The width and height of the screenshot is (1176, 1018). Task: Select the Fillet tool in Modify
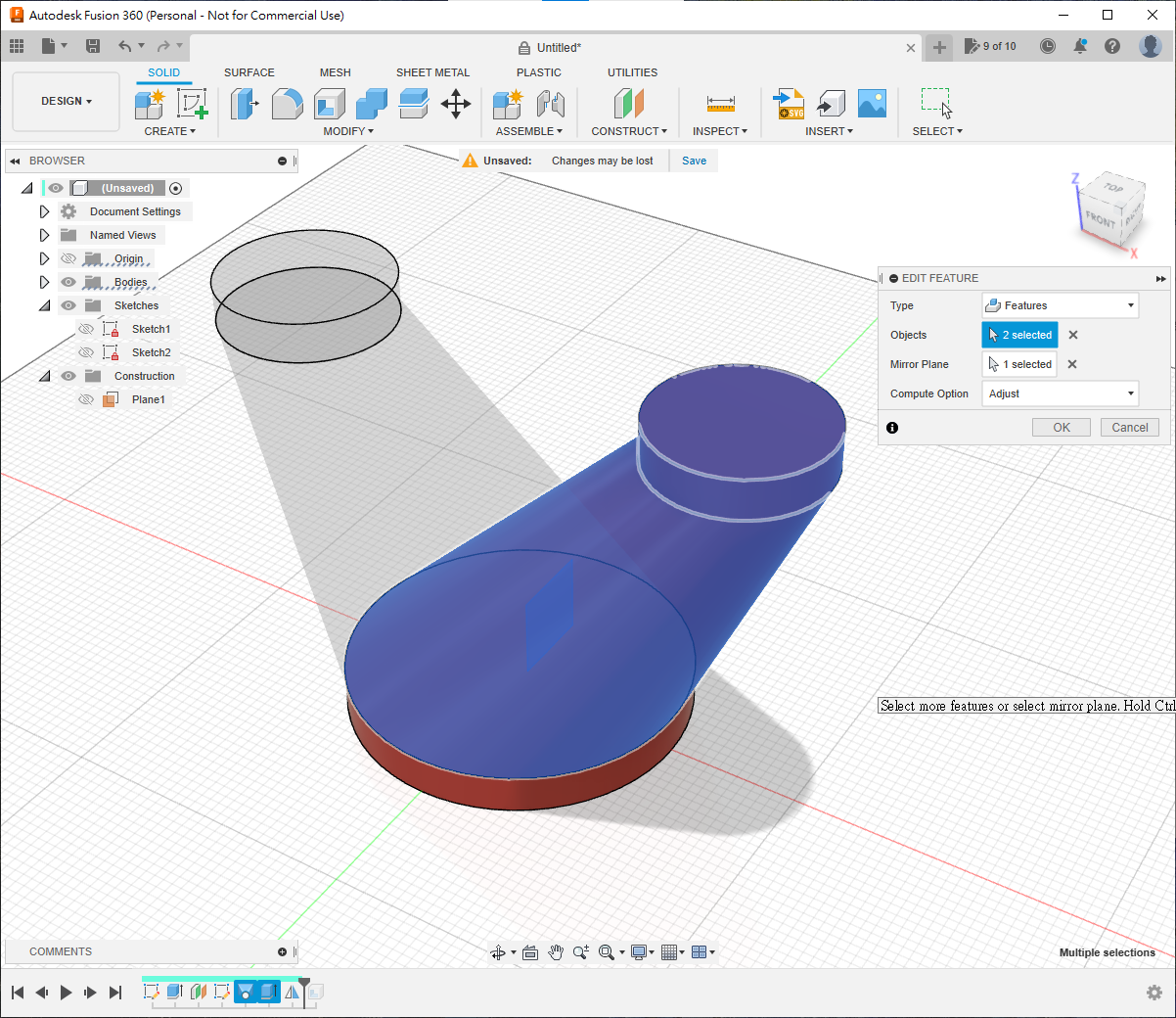click(287, 104)
